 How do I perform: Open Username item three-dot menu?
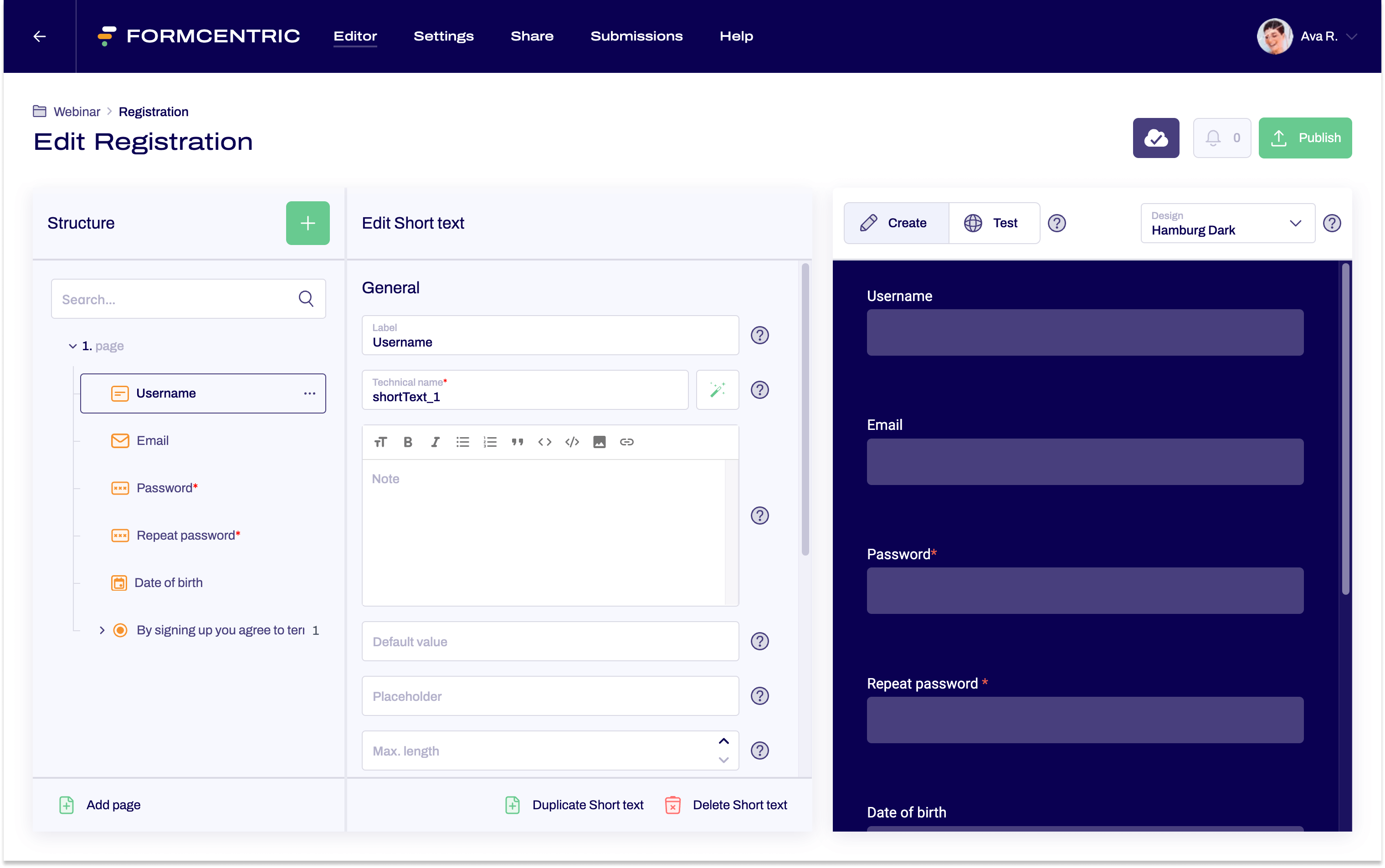coord(309,393)
